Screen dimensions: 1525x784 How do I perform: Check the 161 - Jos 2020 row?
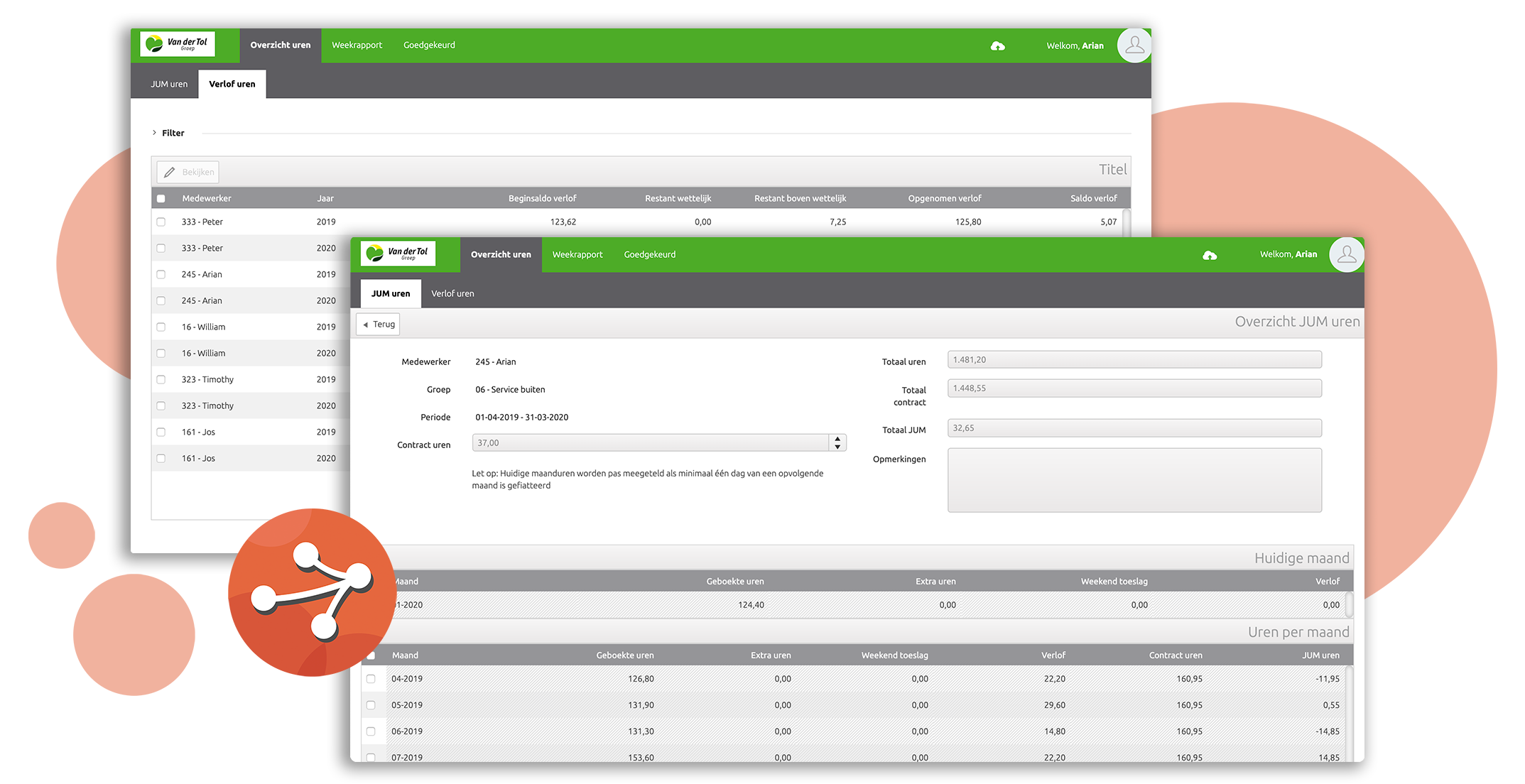click(161, 459)
